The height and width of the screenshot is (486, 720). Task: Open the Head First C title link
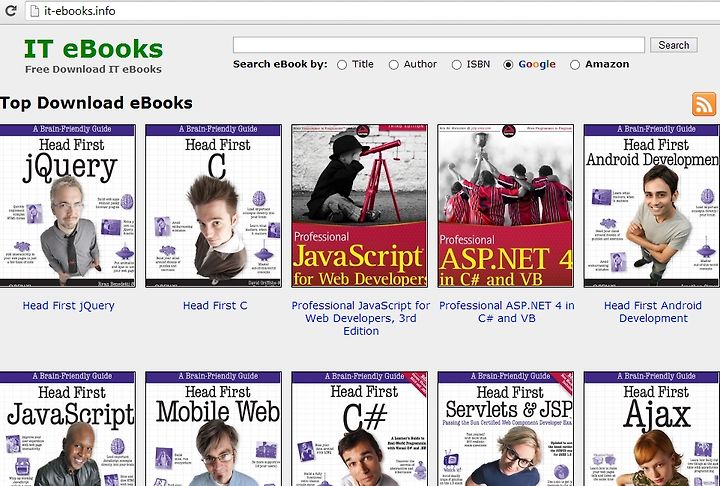[215, 305]
